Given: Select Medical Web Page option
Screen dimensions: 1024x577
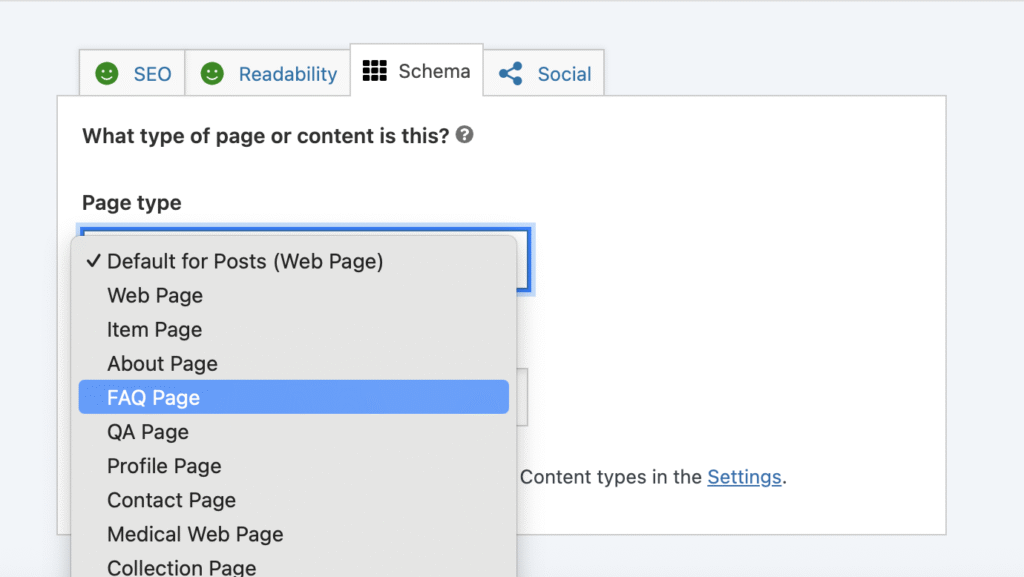Looking at the screenshot, I should (195, 534).
